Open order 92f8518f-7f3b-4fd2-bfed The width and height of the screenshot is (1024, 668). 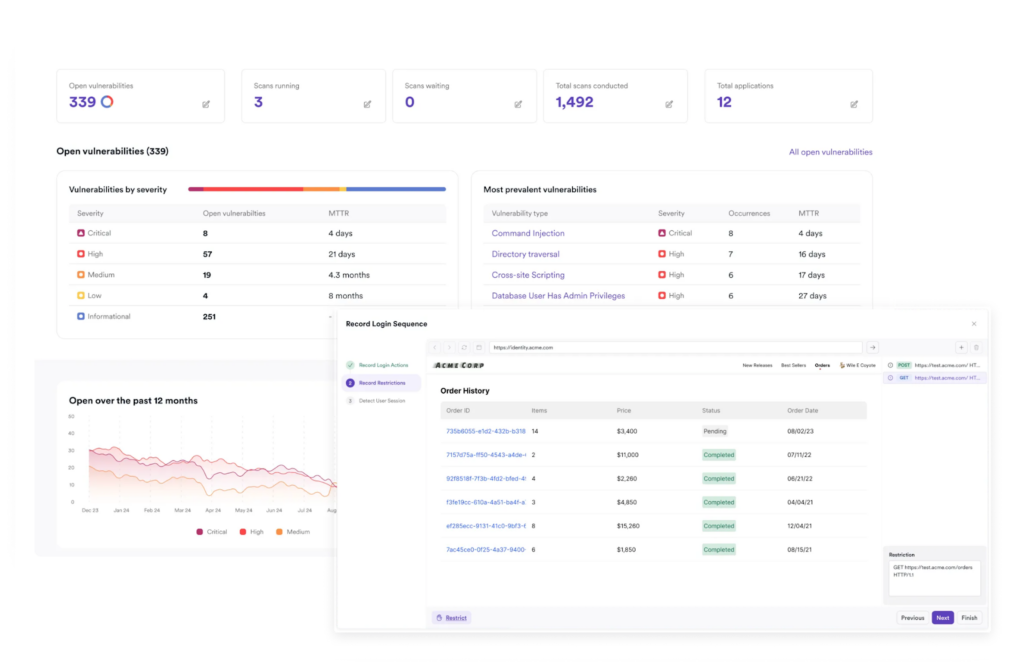[x=485, y=479]
